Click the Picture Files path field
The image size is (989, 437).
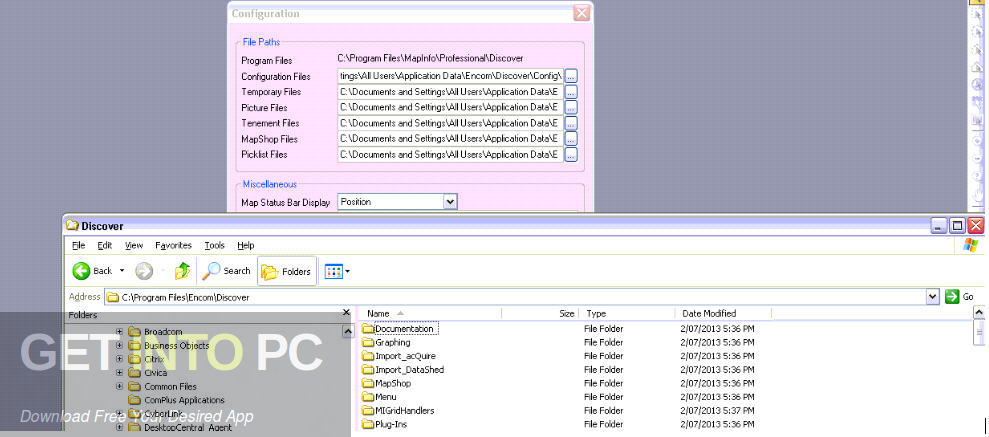coord(450,108)
